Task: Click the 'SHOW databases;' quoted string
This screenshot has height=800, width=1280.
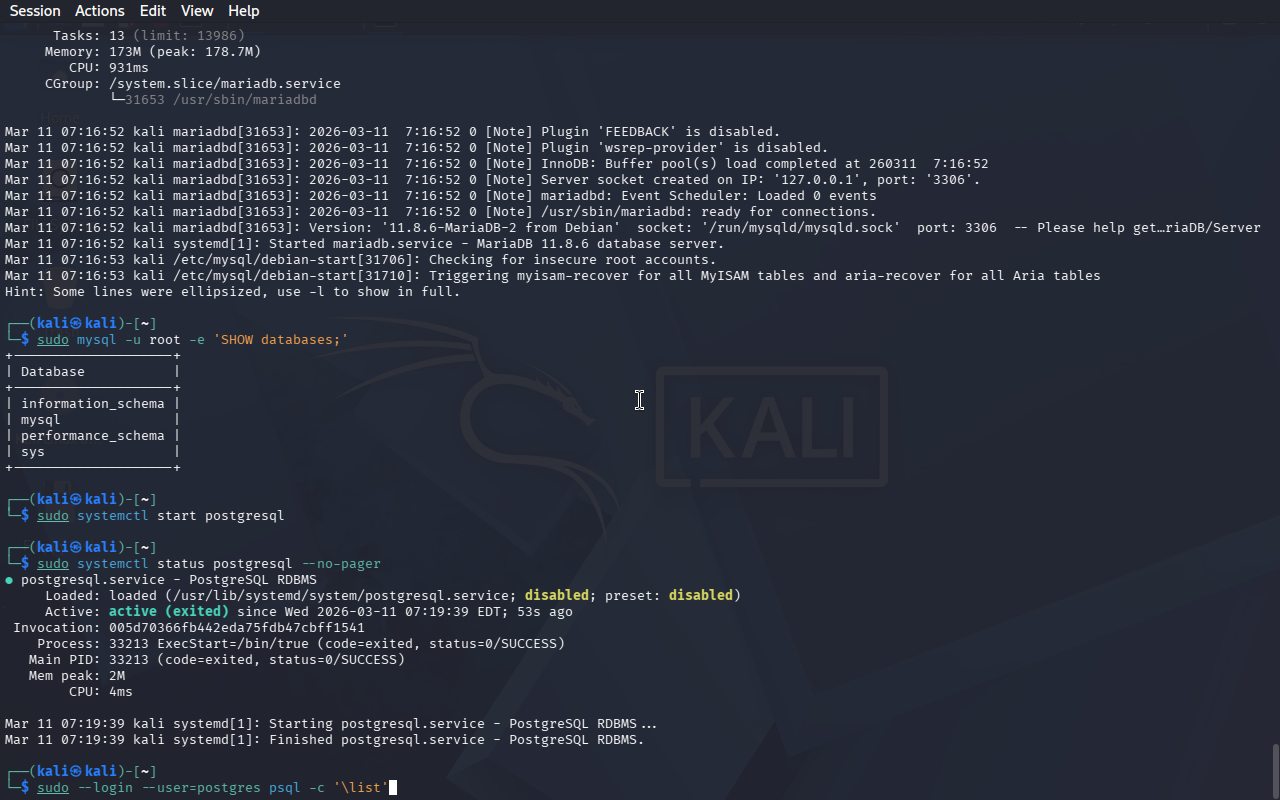Action: [280, 340]
